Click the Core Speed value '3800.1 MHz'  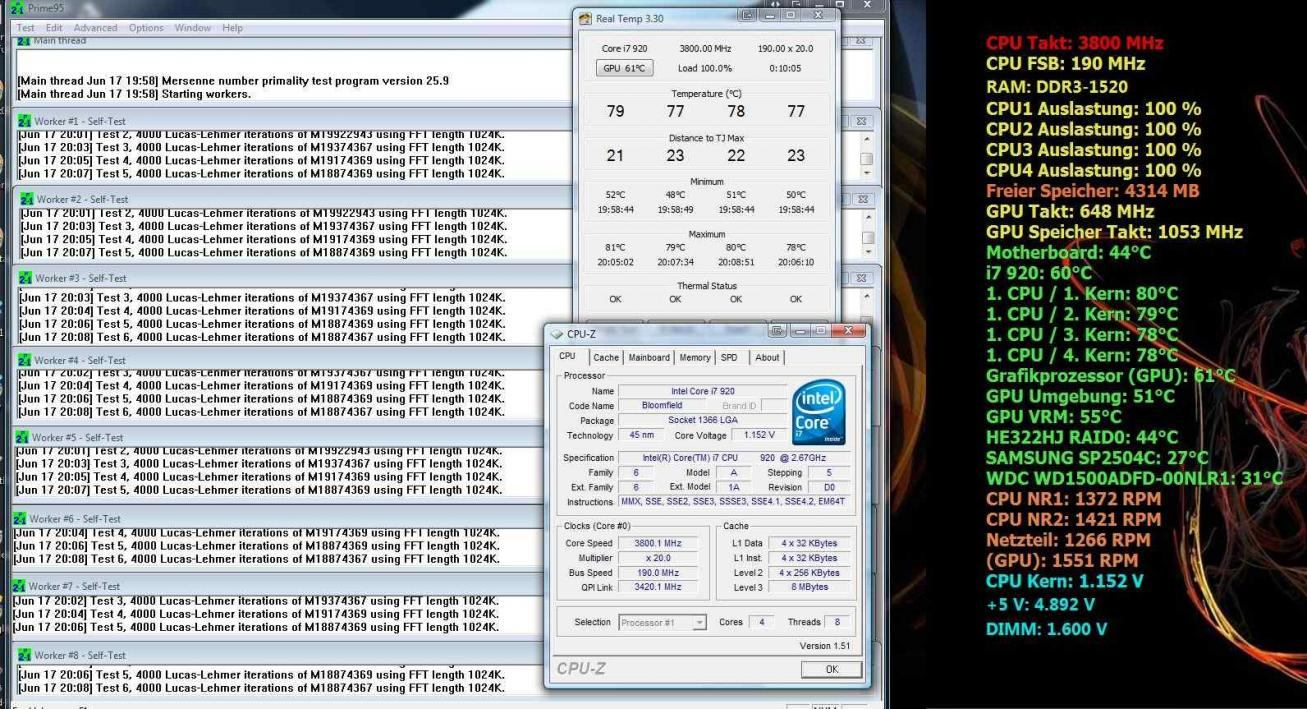pos(657,543)
